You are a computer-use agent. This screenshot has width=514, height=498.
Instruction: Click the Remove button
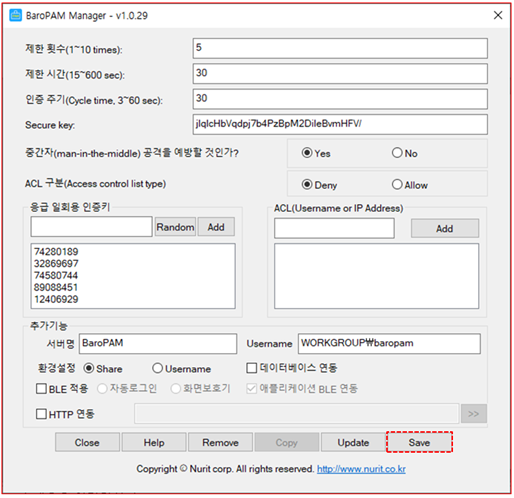[x=220, y=442]
